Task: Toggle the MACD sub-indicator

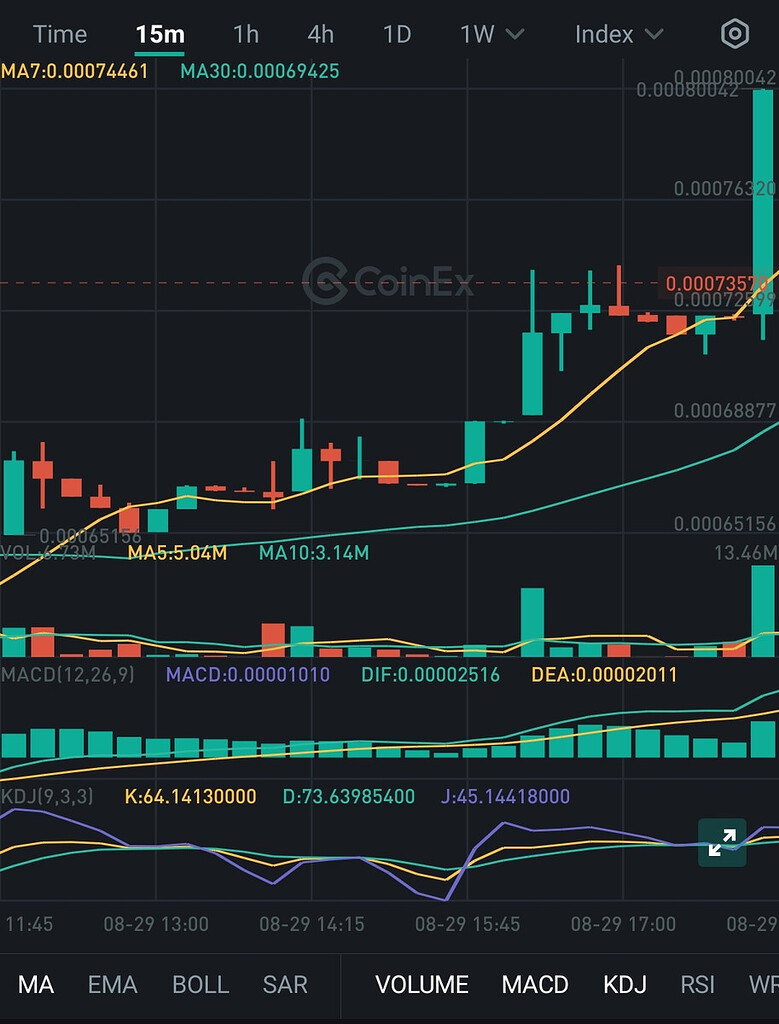Action: point(535,985)
